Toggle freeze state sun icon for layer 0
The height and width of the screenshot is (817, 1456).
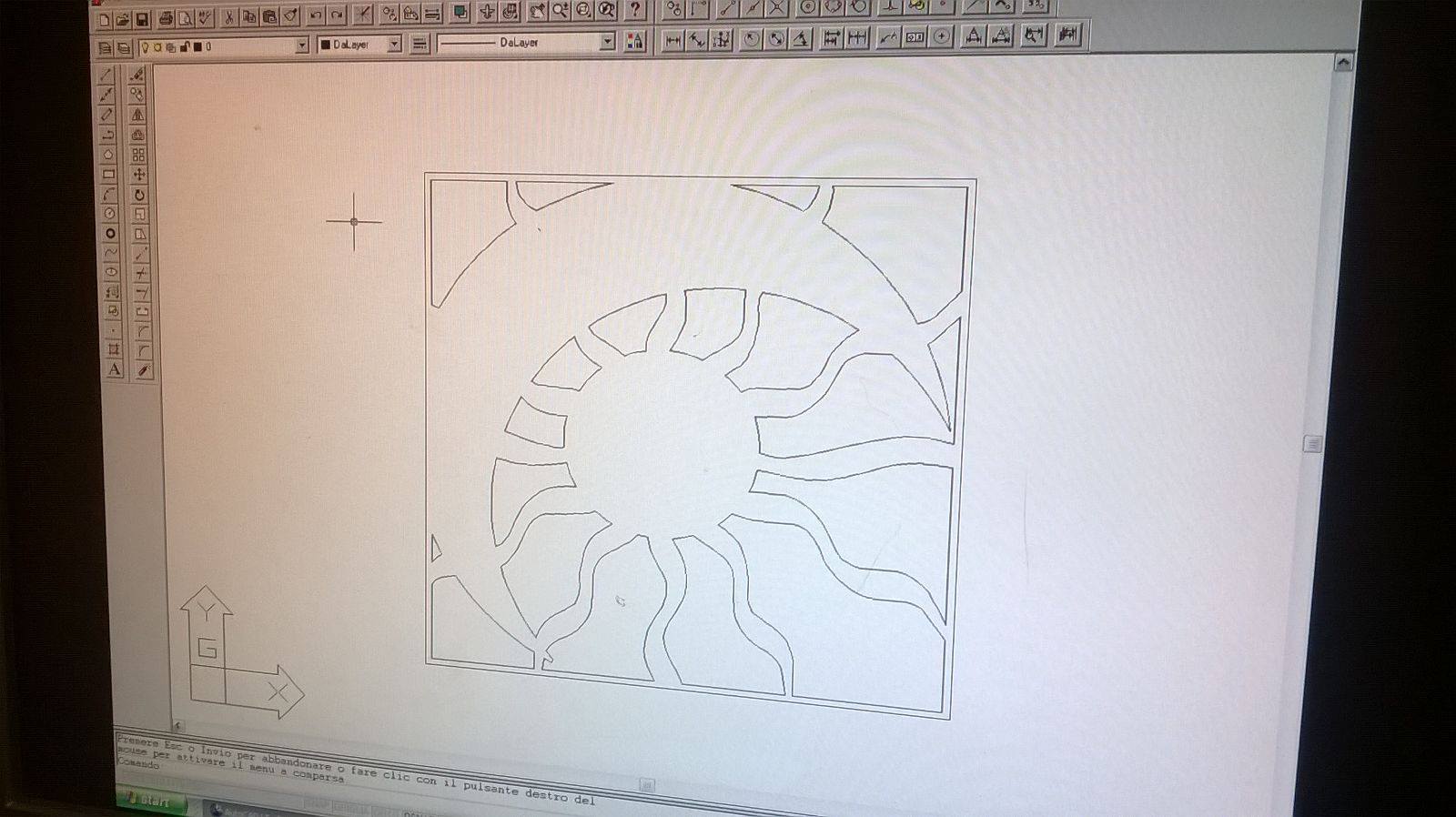pyautogui.click(x=157, y=47)
